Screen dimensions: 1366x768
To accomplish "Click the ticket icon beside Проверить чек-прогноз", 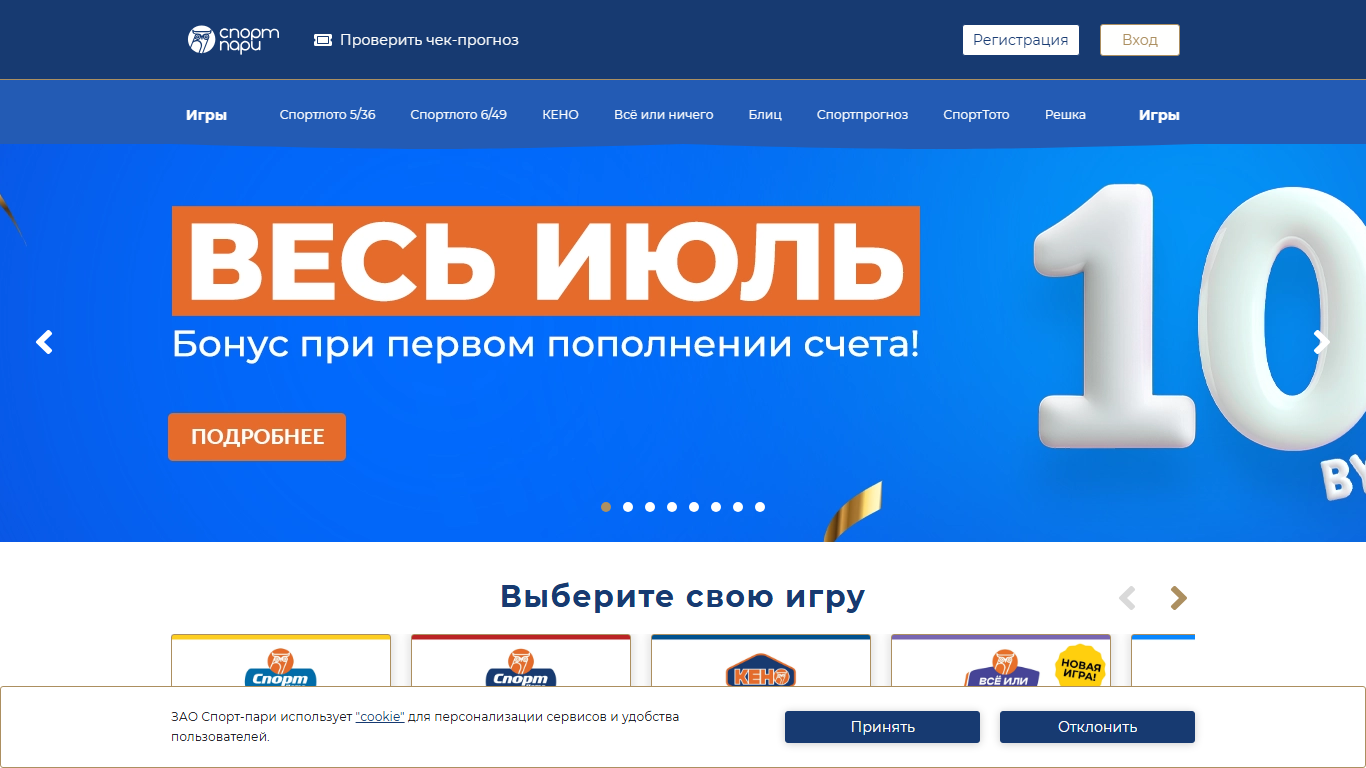I will click(322, 40).
